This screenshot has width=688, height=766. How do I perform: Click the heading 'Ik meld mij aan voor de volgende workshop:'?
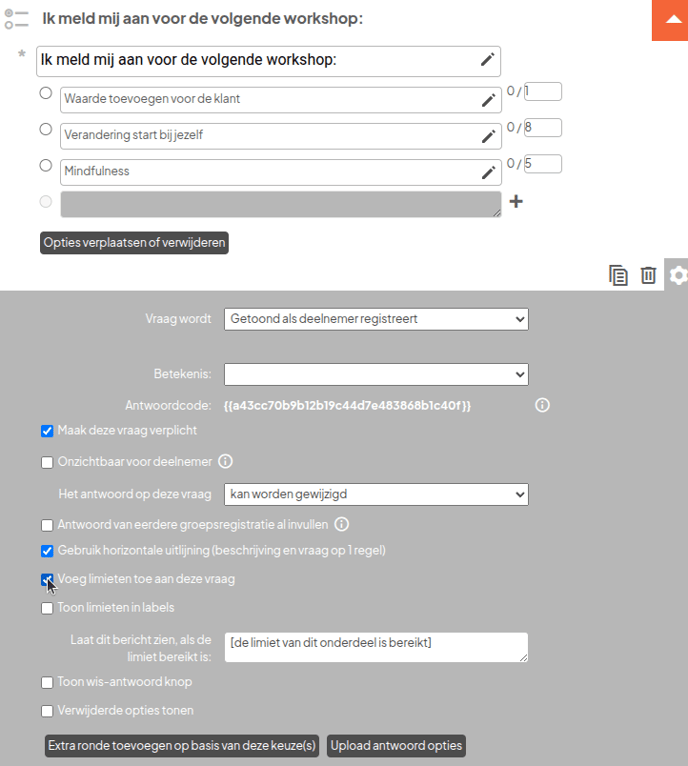point(202,19)
